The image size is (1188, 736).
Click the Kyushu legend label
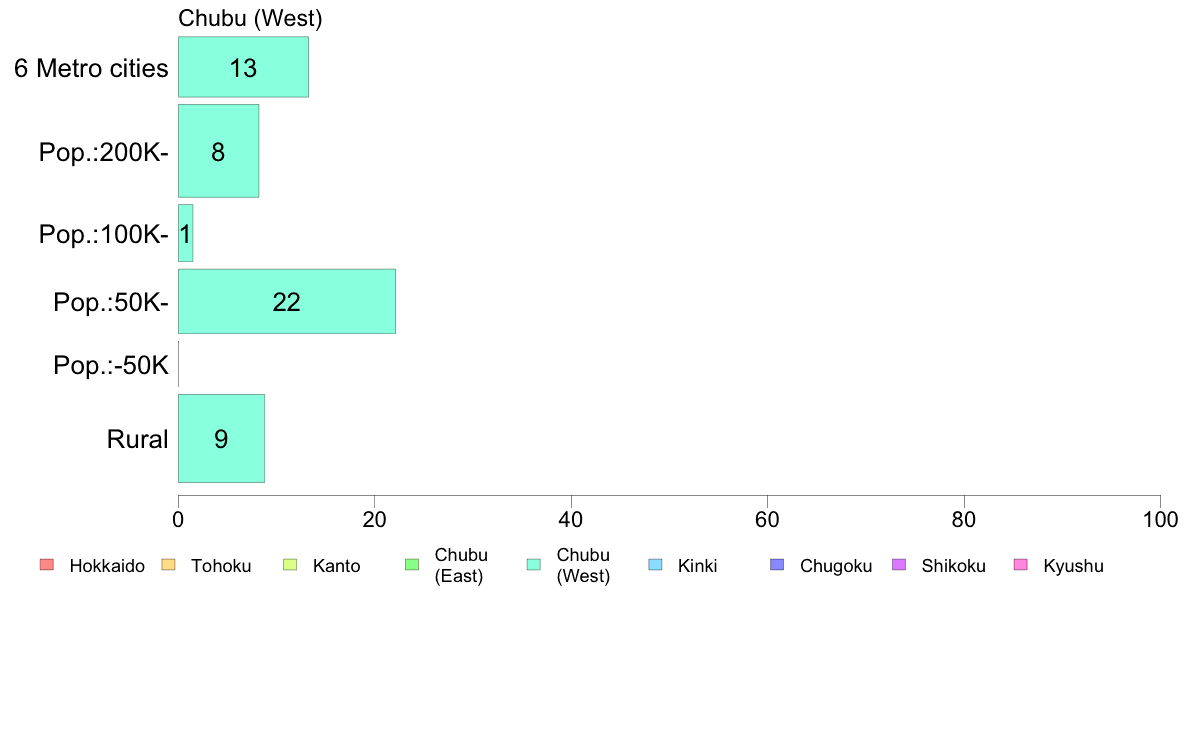1073,565
